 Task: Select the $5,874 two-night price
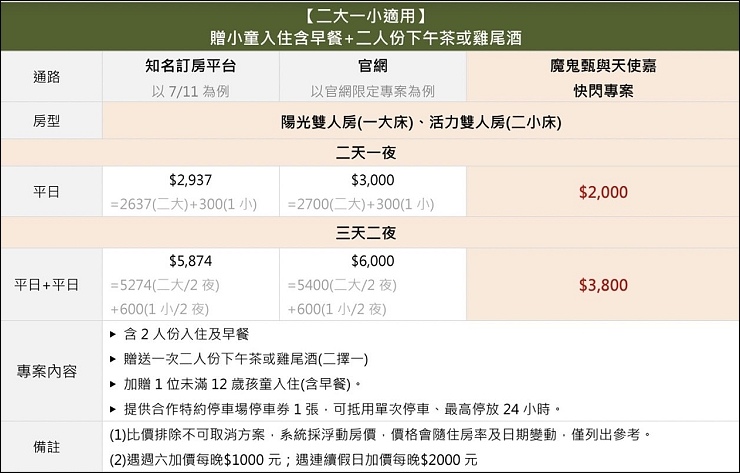(x=192, y=260)
